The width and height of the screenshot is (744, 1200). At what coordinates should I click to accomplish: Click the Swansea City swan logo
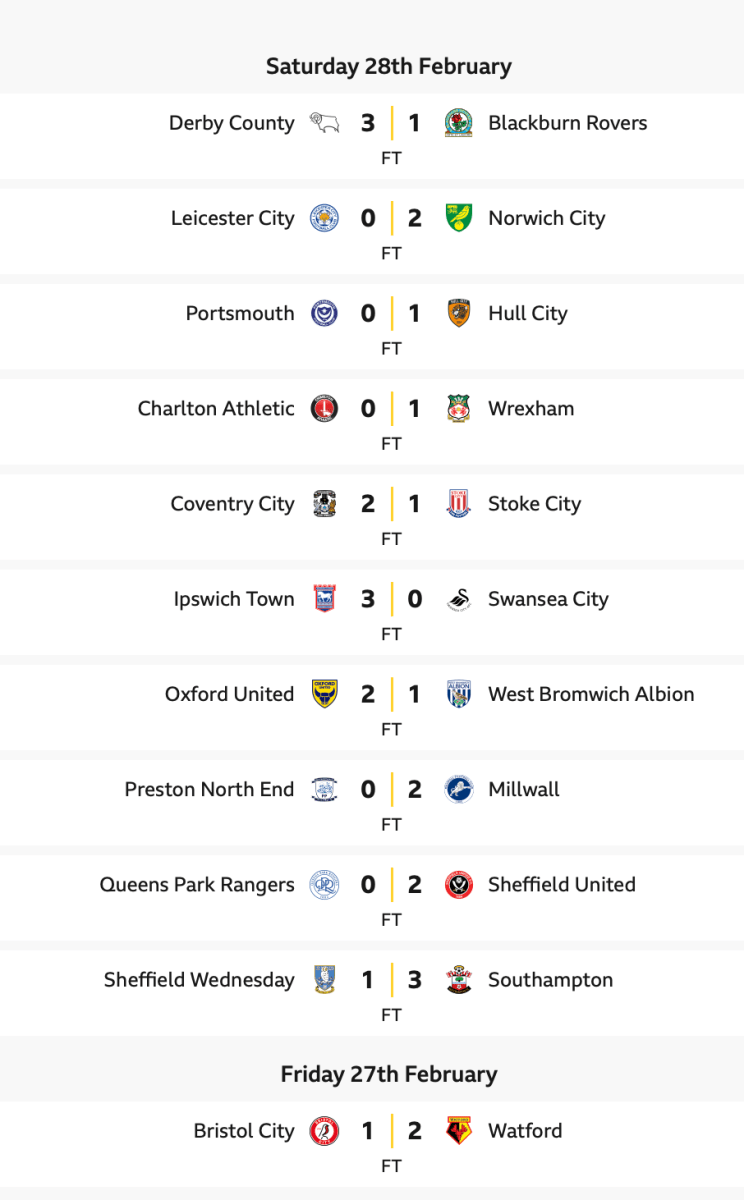coord(459,599)
